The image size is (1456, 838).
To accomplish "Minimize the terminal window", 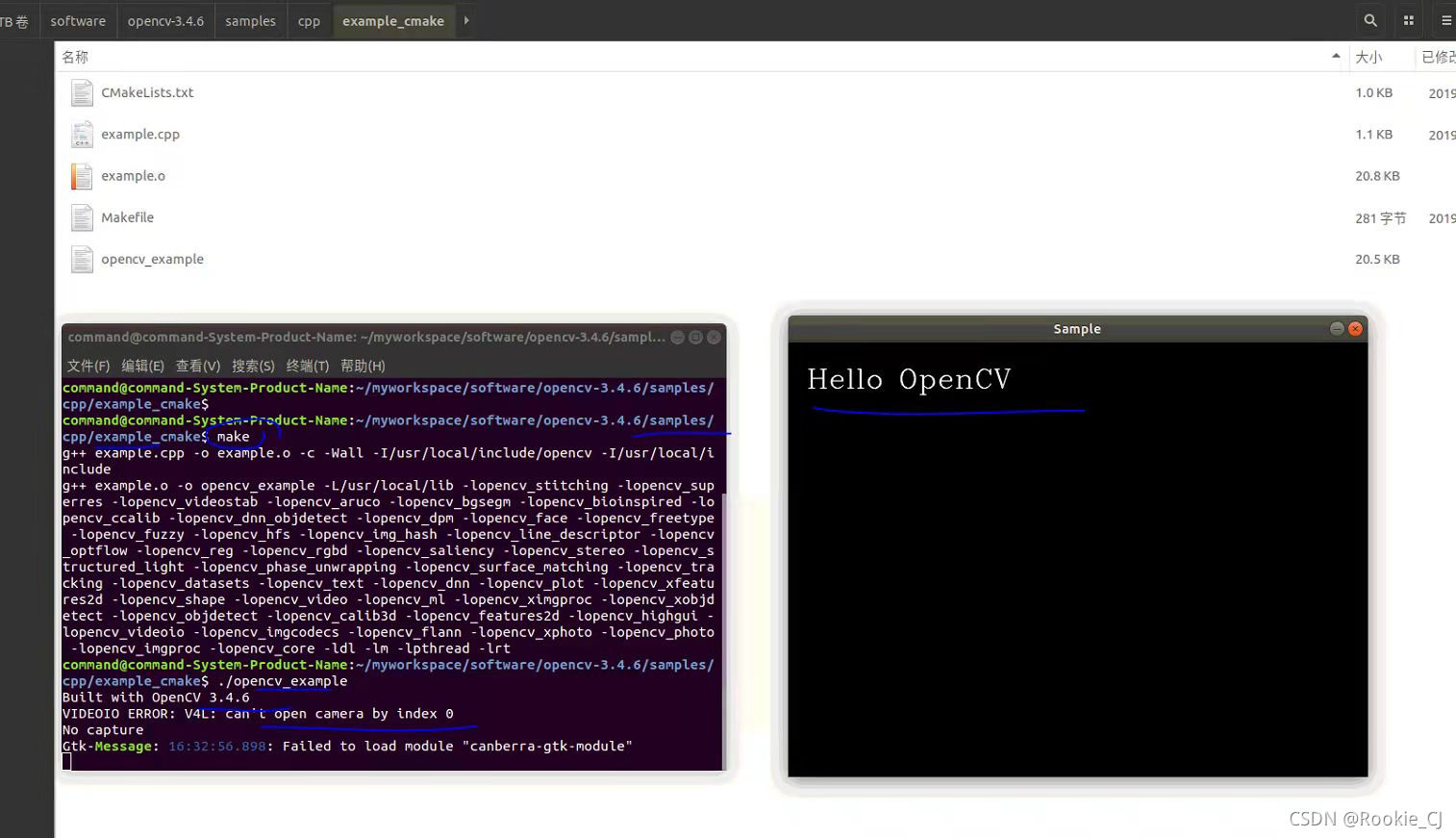I will [677, 337].
